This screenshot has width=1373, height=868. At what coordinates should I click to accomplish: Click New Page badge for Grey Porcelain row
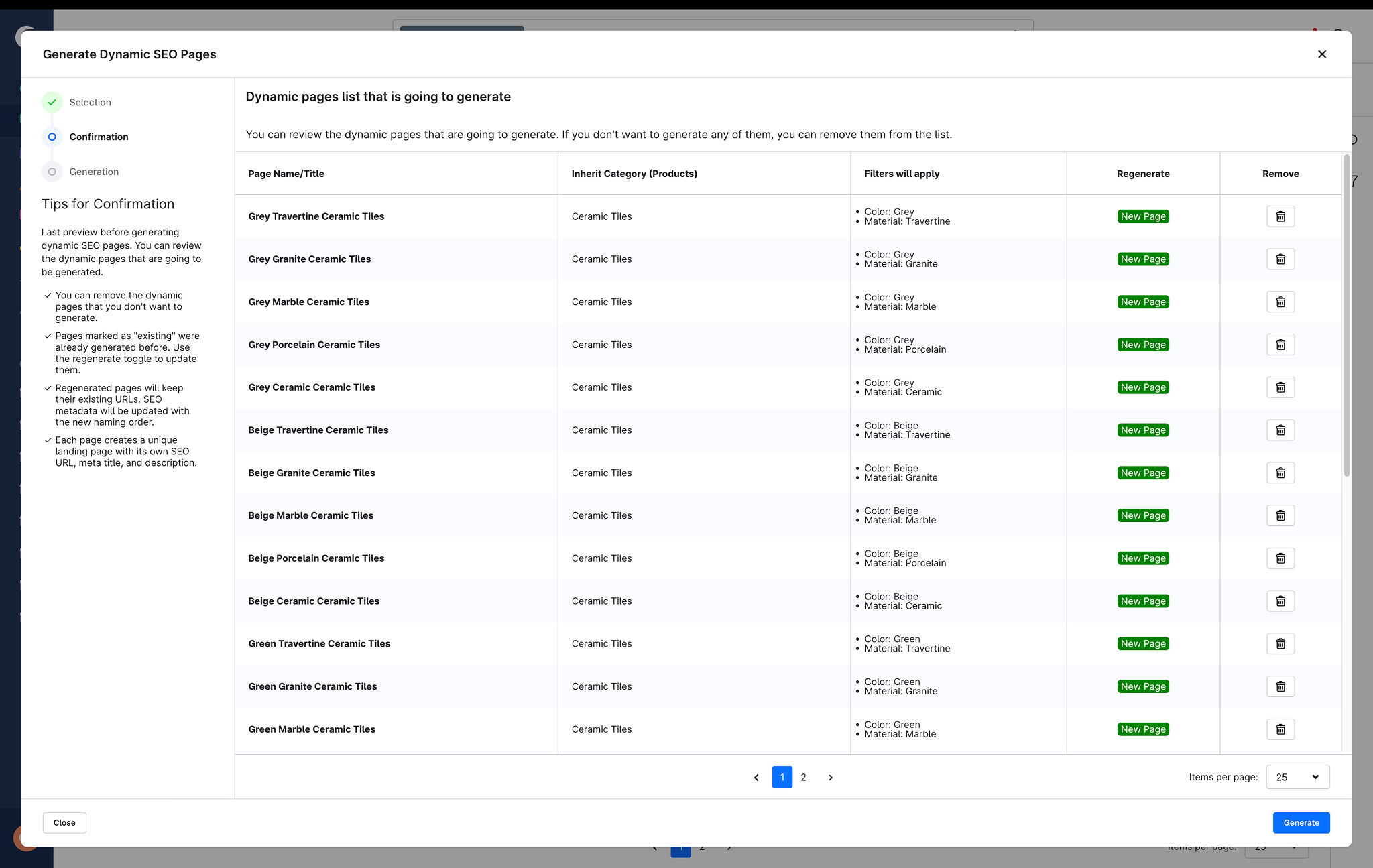point(1143,345)
